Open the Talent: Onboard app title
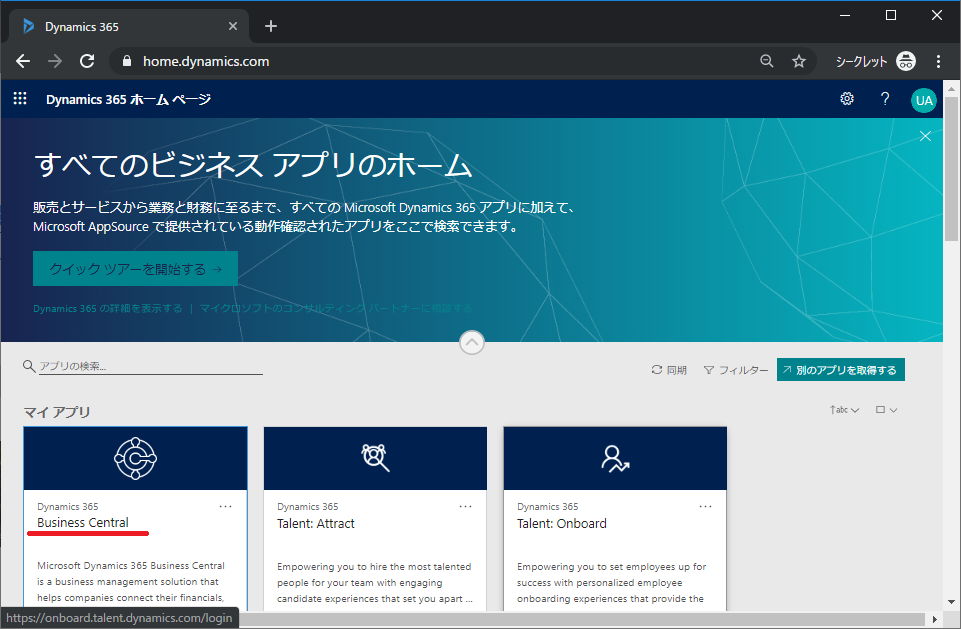 [561, 524]
